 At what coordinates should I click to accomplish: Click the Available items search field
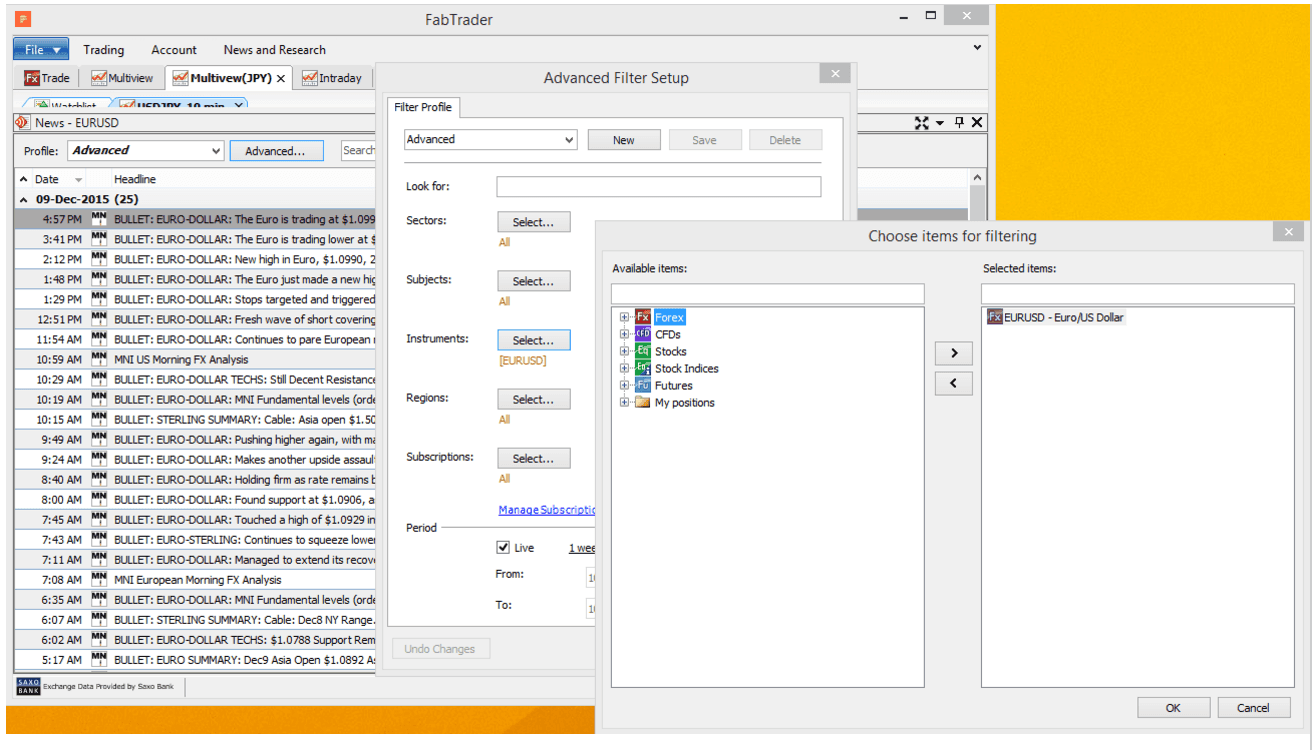(x=768, y=293)
